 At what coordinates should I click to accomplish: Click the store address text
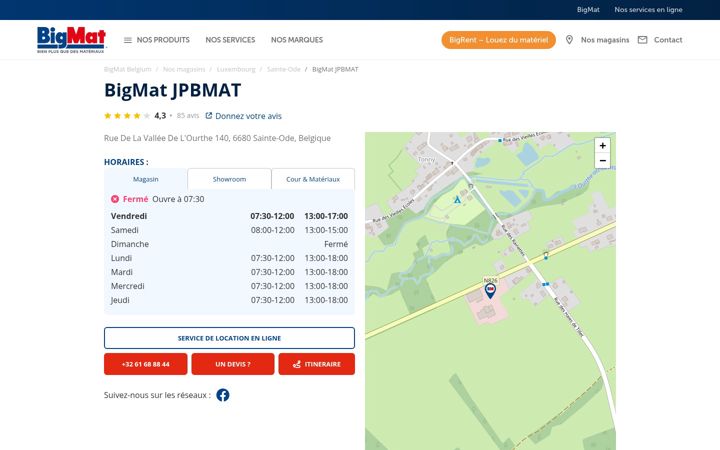[x=217, y=138]
